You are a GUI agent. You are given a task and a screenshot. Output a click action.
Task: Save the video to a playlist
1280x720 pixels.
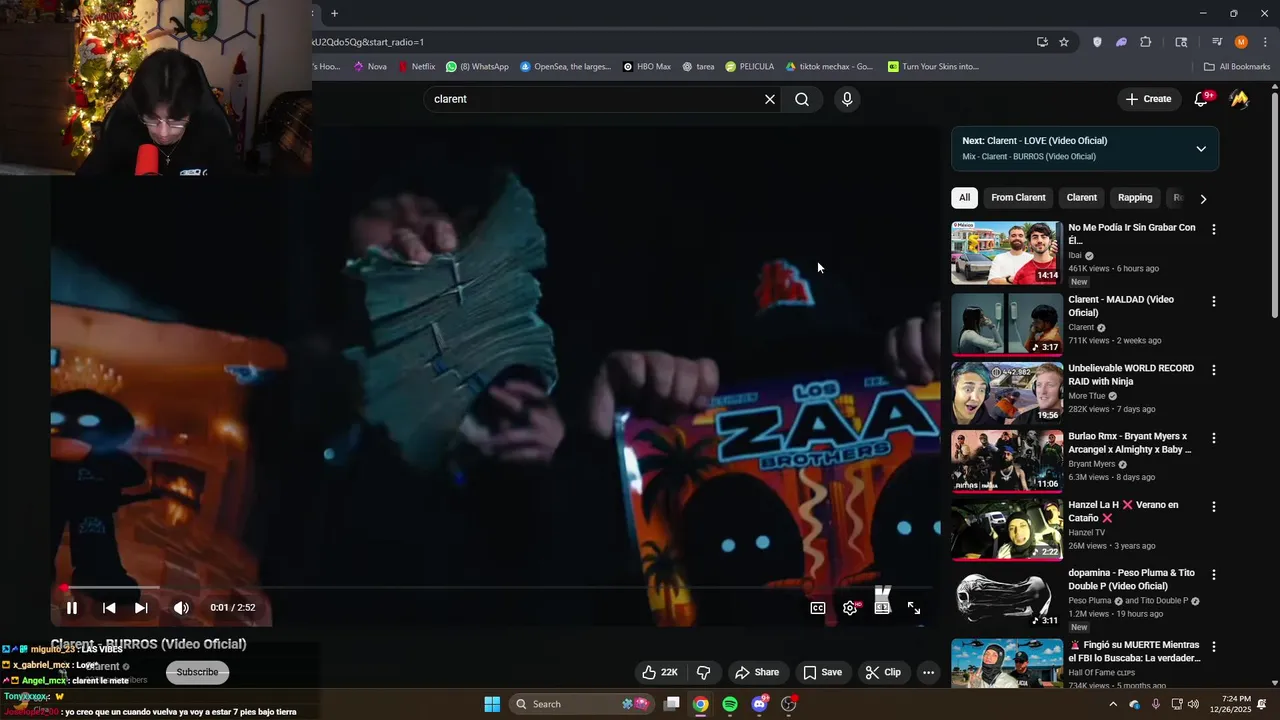tap(823, 672)
